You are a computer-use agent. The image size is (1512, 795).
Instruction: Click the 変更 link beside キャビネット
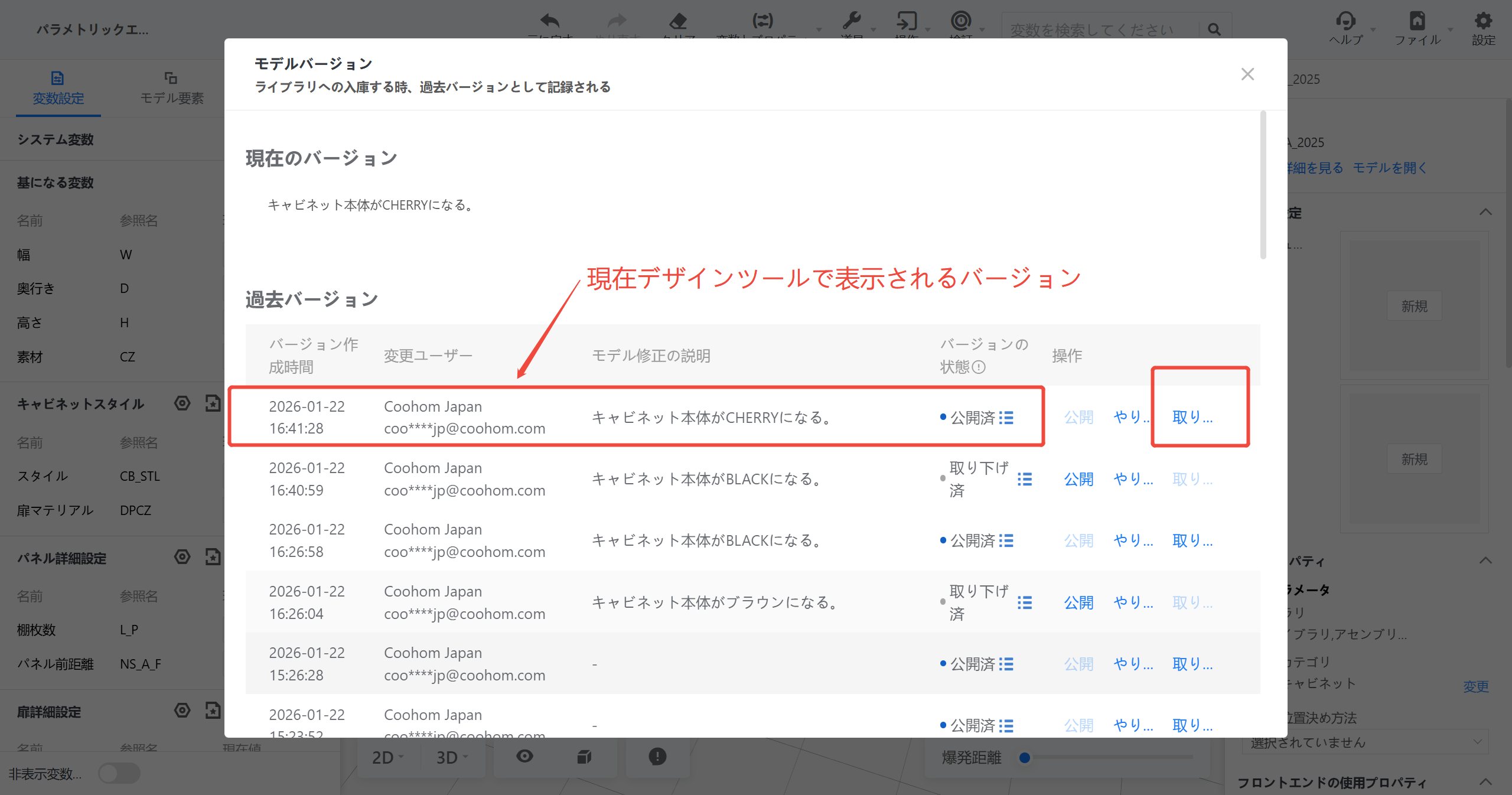pyautogui.click(x=1475, y=686)
